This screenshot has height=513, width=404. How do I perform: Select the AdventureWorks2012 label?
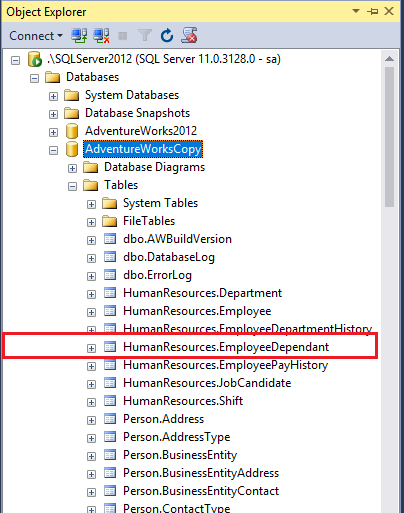click(141, 131)
